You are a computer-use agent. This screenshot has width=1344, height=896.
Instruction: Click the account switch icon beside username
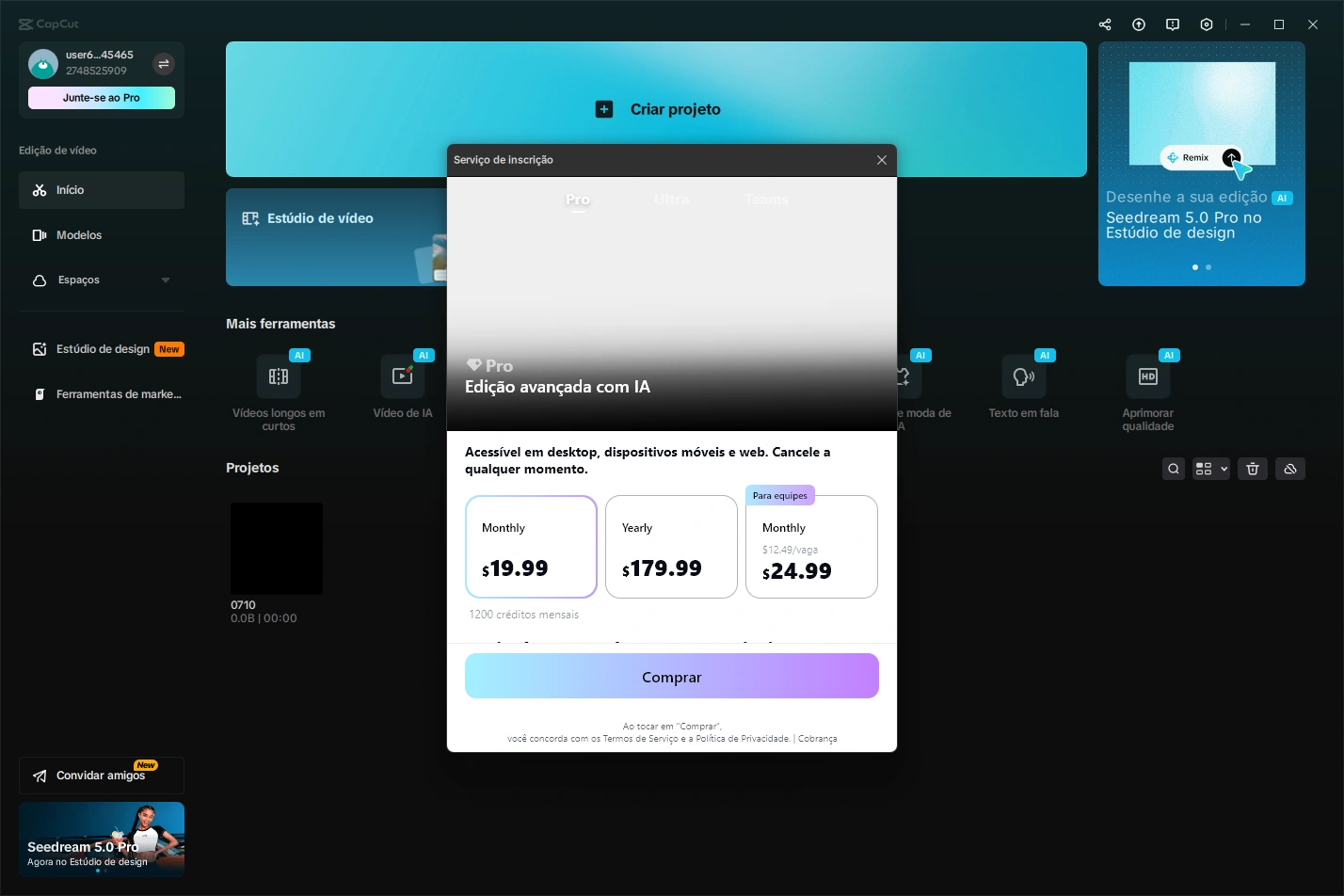pos(164,64)
